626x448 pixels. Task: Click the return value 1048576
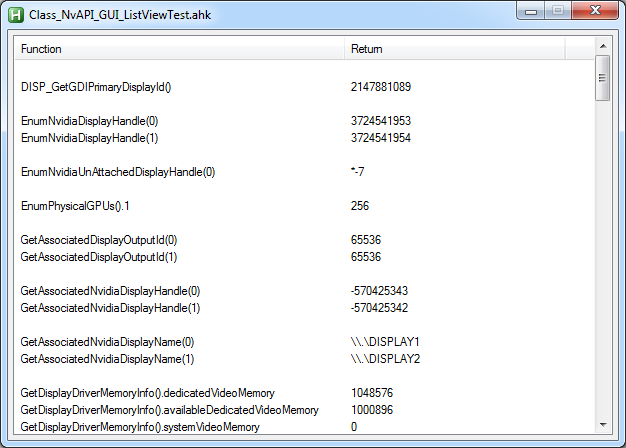(x=372, y=393)
